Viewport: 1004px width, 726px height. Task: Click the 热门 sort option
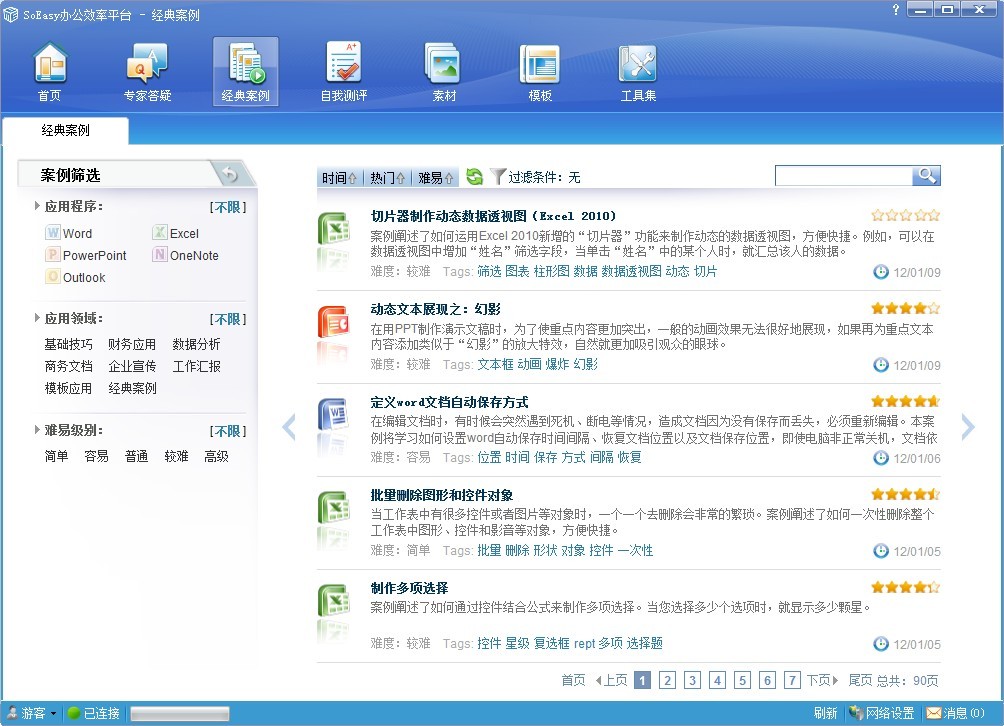[385, 175]
